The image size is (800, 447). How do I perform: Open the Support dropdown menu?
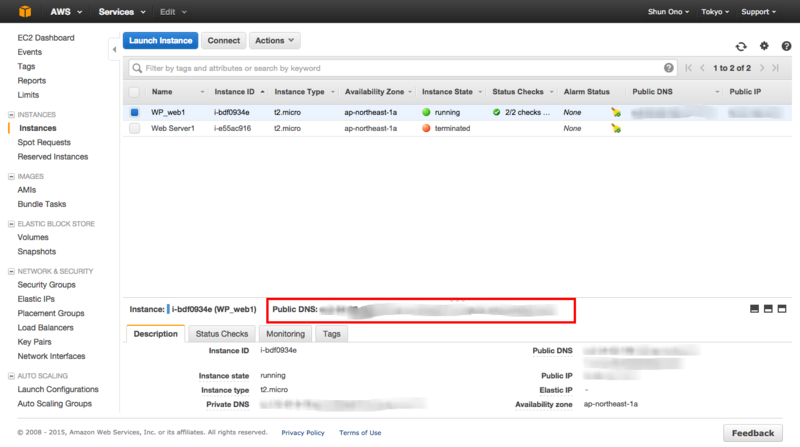759,12
